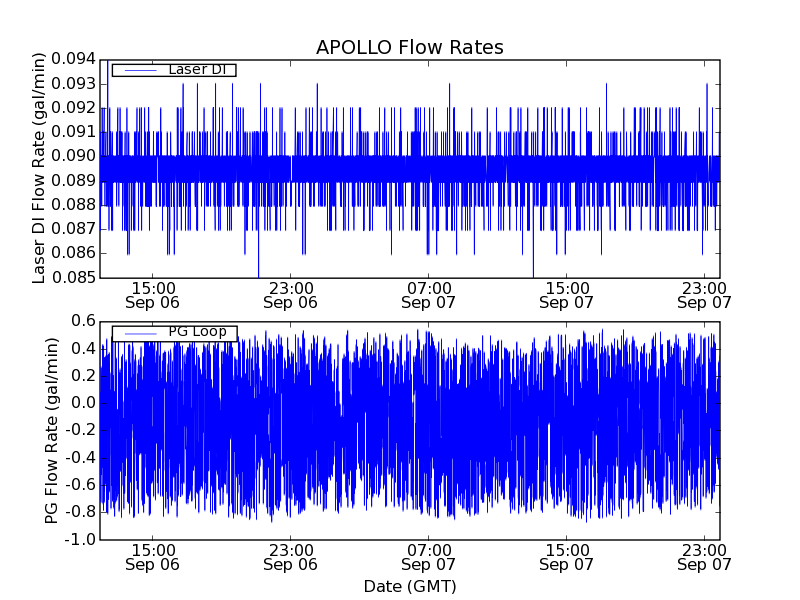The image size is (800, 600).
Task: Pick 15:00 Sep 07 tick under bottom plot
Action: pos(566,557)
